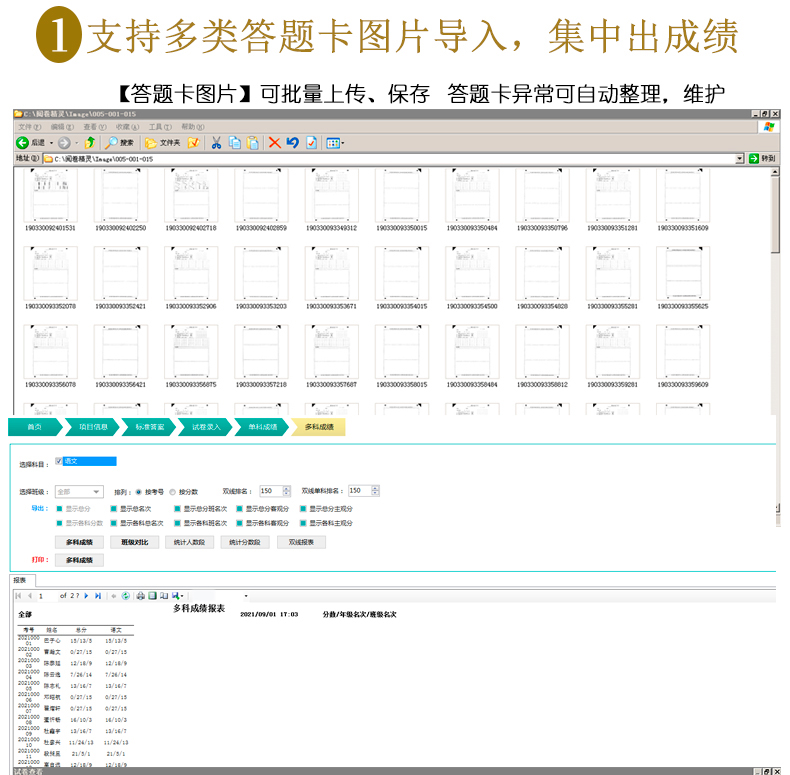Click the 统计分数段 button

(x=245, y=542)
